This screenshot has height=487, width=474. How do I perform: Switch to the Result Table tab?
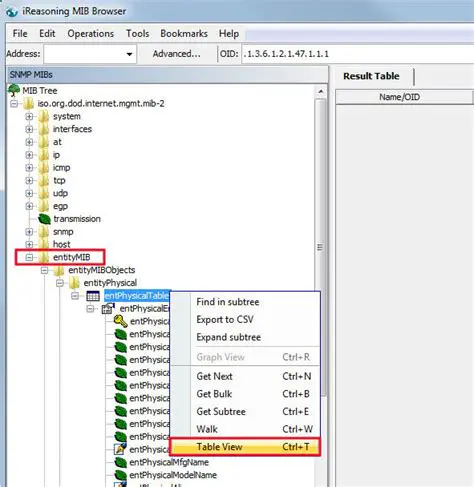click(371, 76)
